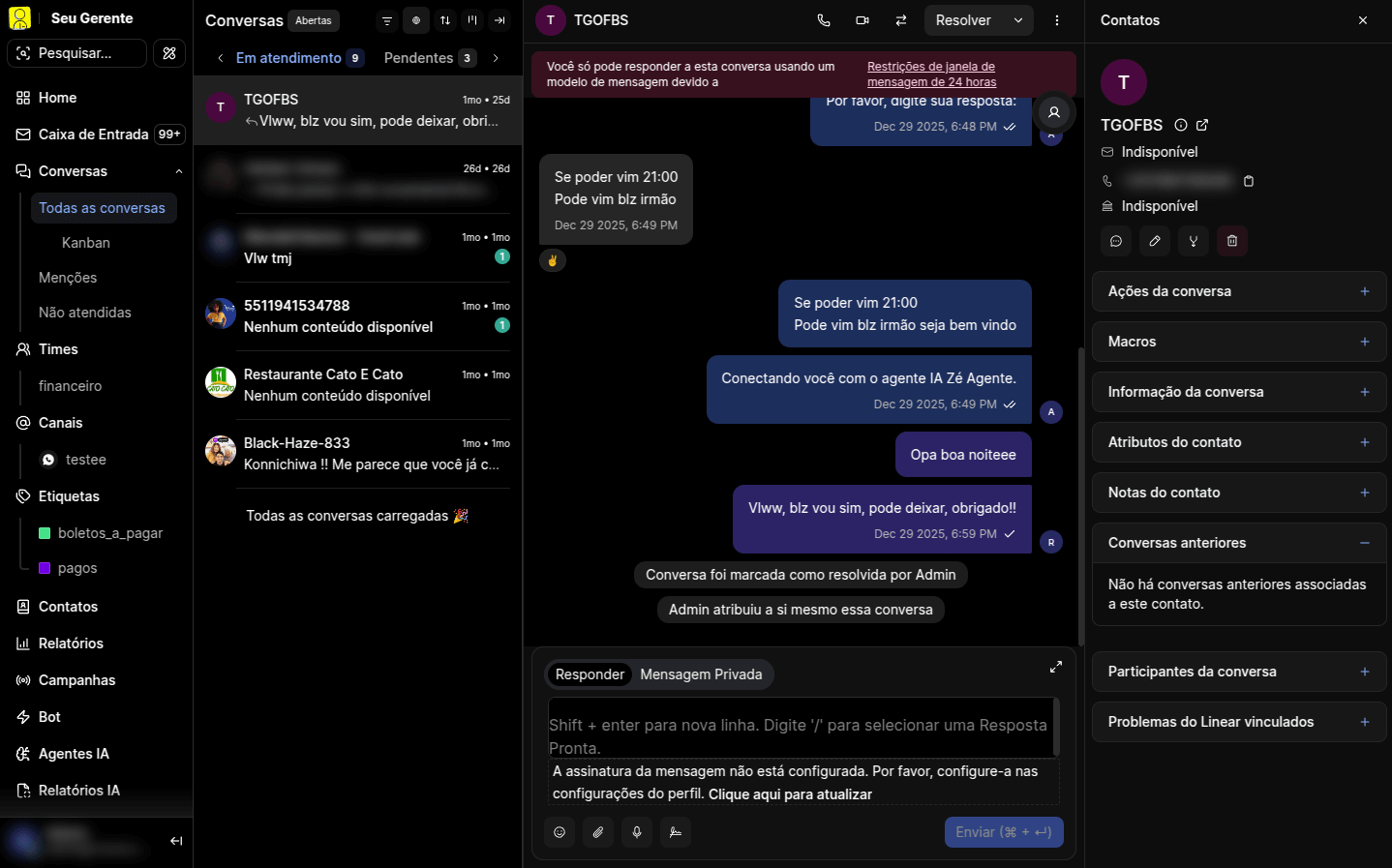Viewport: 1392px width, 868px height.
Task: Insert the message signature using the signature icon
Action: tap(675, 832)
